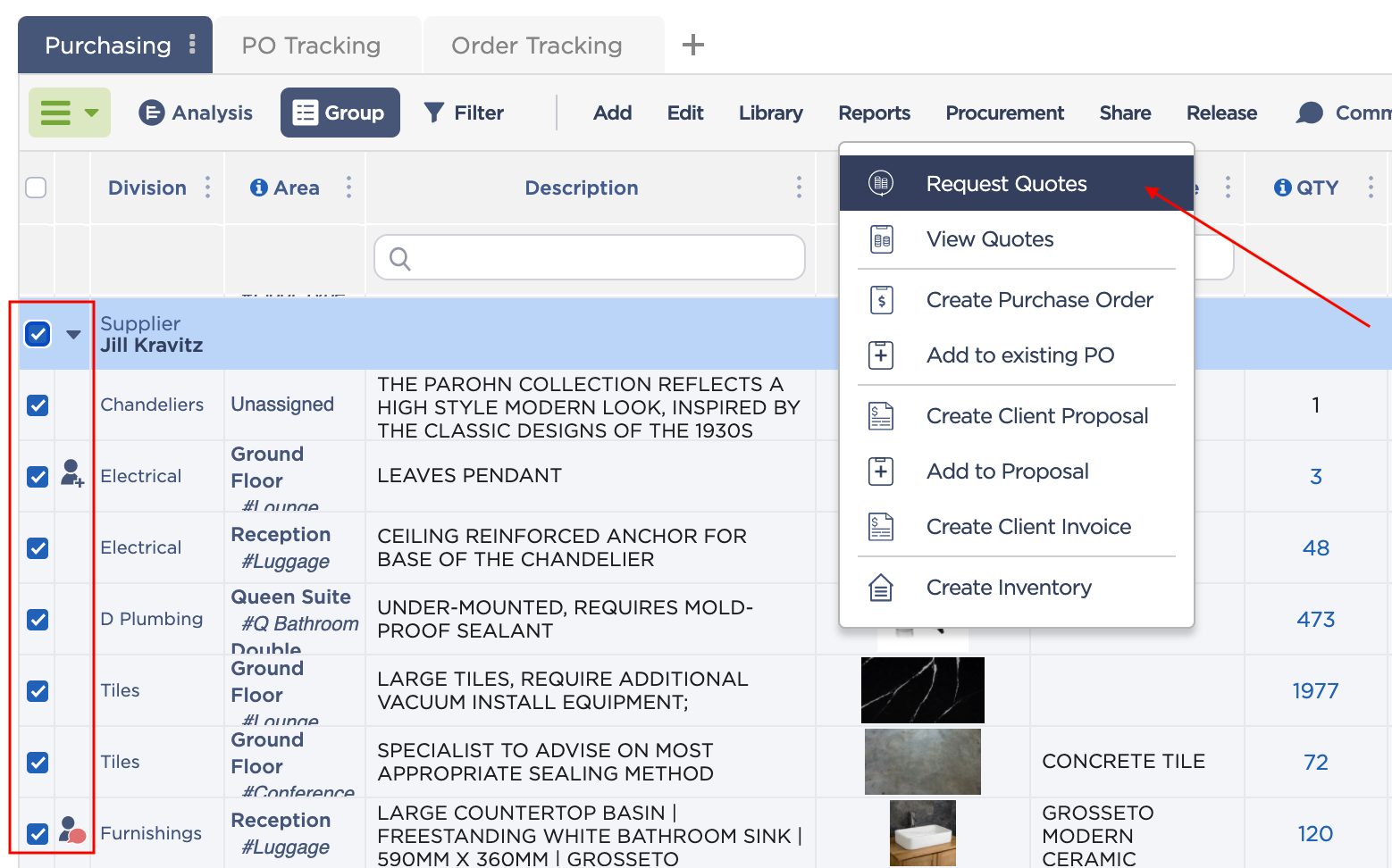The image size is (1392, 868).
Task: Click the Analysis icon in toolbar
Action: [152, 113]
